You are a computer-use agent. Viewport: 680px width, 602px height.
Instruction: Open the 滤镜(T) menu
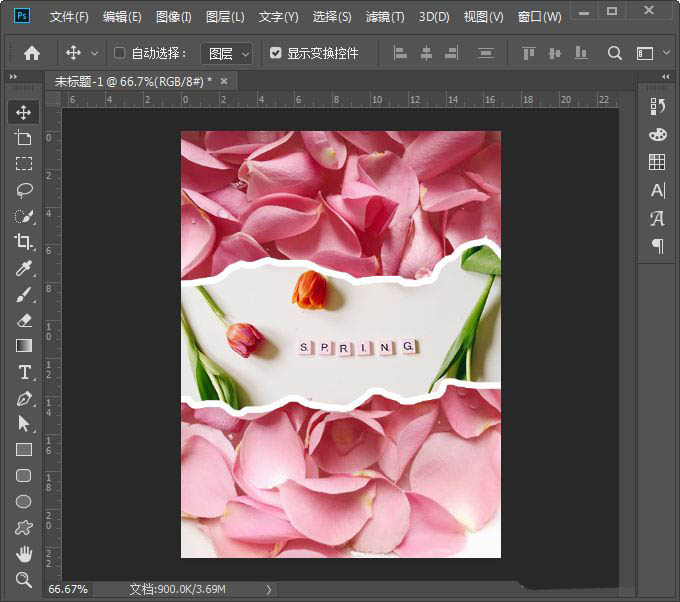click(385, 16)
